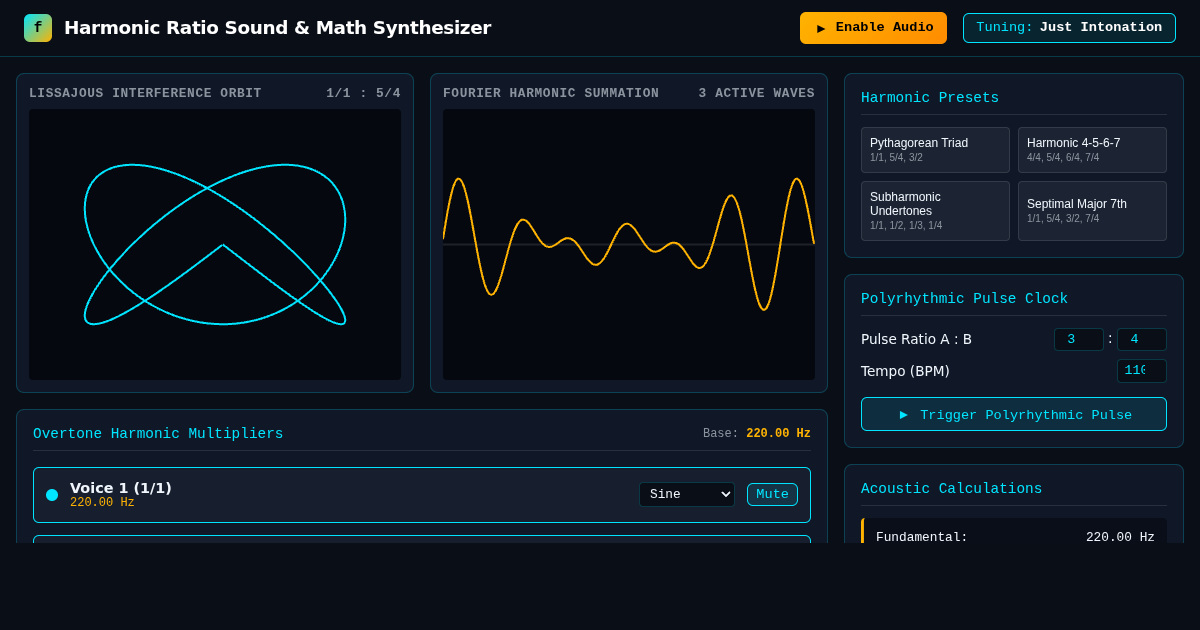Viewport: 1200px width, 630px height.
Task: Toggle the Tuning: Just Intonation button
Action: [1069, 28]
